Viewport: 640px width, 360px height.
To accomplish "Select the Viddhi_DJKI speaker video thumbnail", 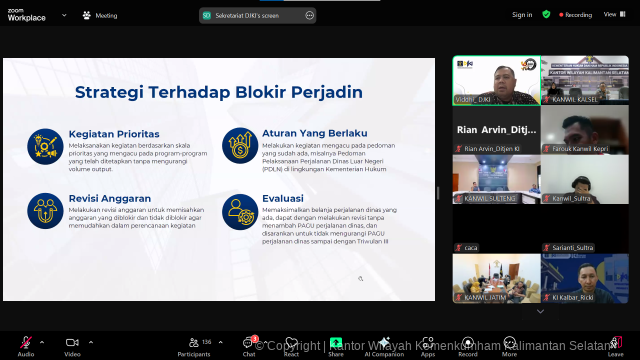I will tap(496, 81).
